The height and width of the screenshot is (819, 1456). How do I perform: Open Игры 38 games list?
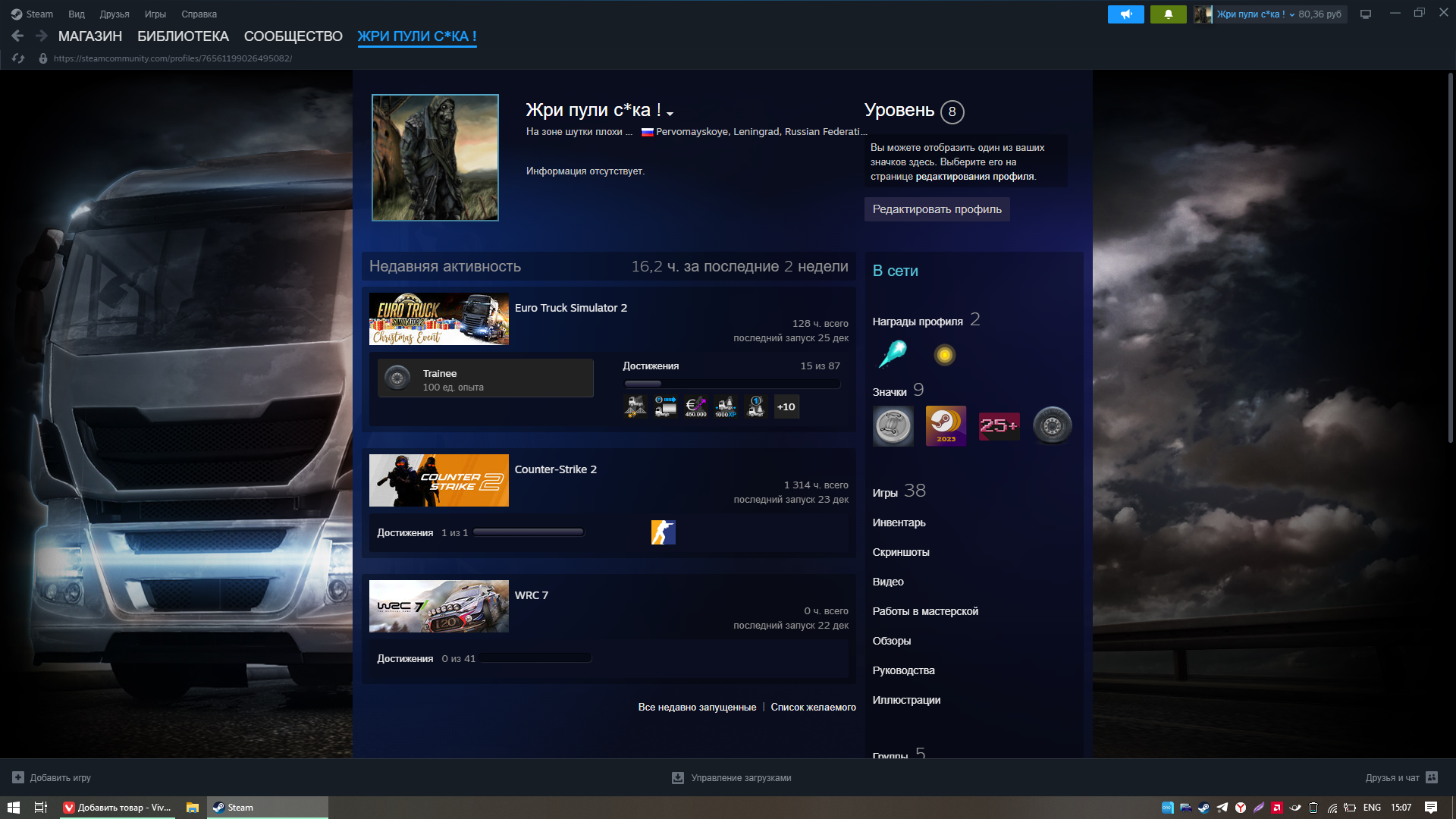point(899,491)
